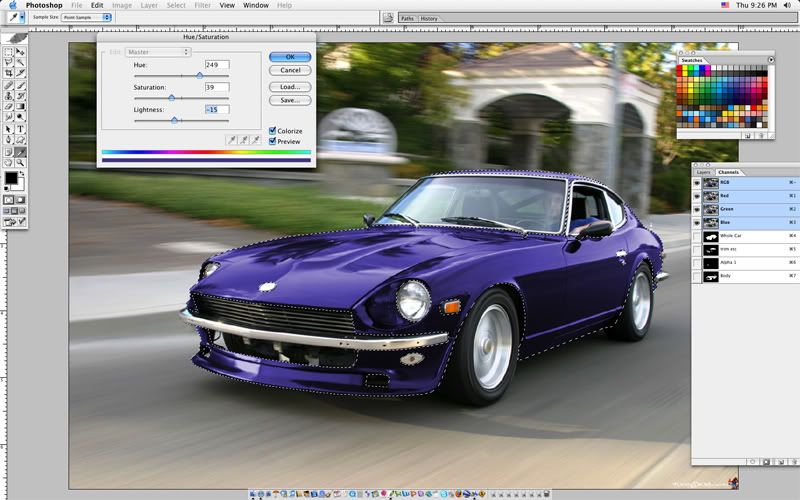
Task: Switch to the Layers tab
Action: click(x=704, y=172)
